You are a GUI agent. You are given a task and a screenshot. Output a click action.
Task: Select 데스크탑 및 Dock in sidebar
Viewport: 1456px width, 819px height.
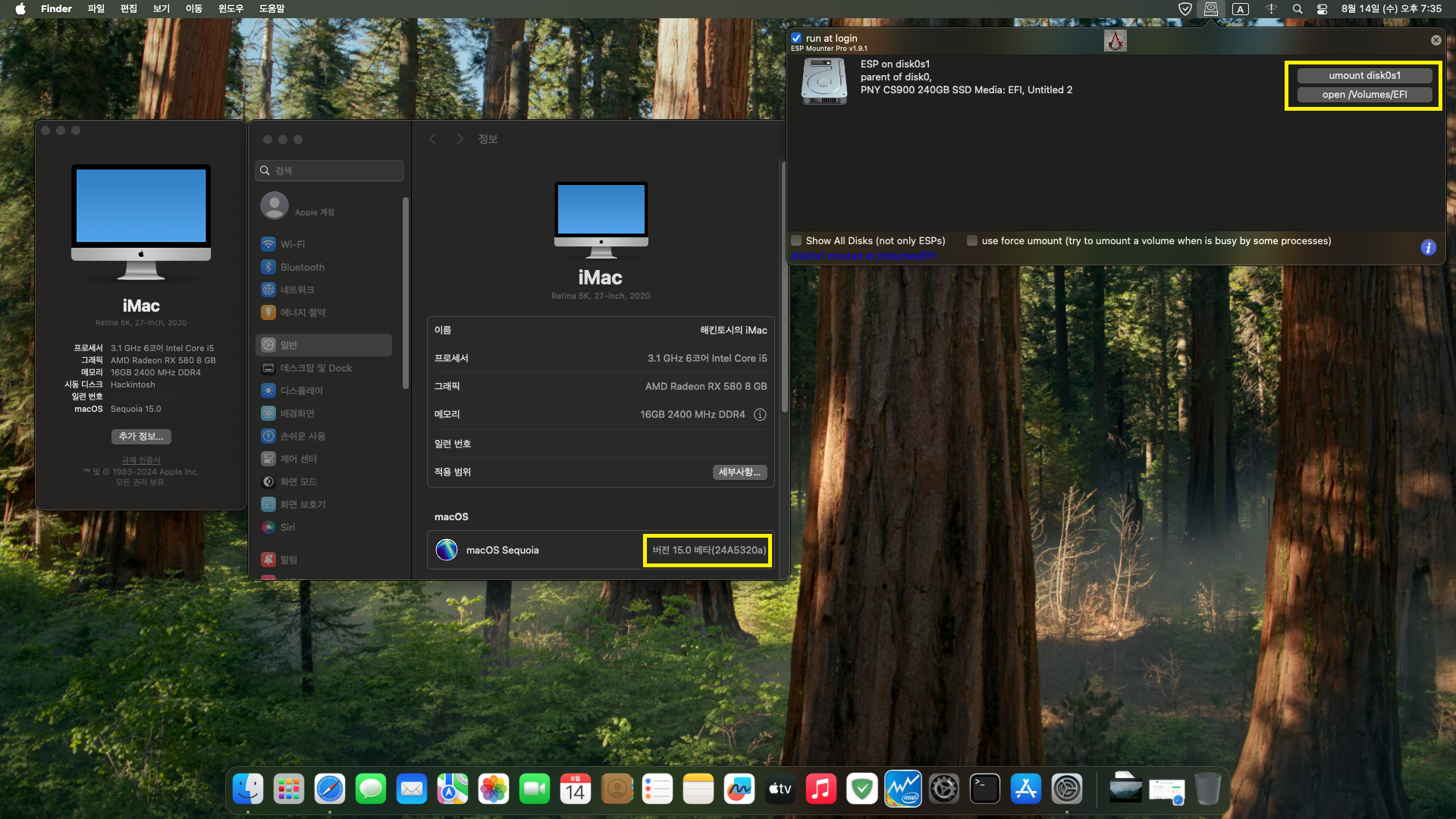point(324,368)
